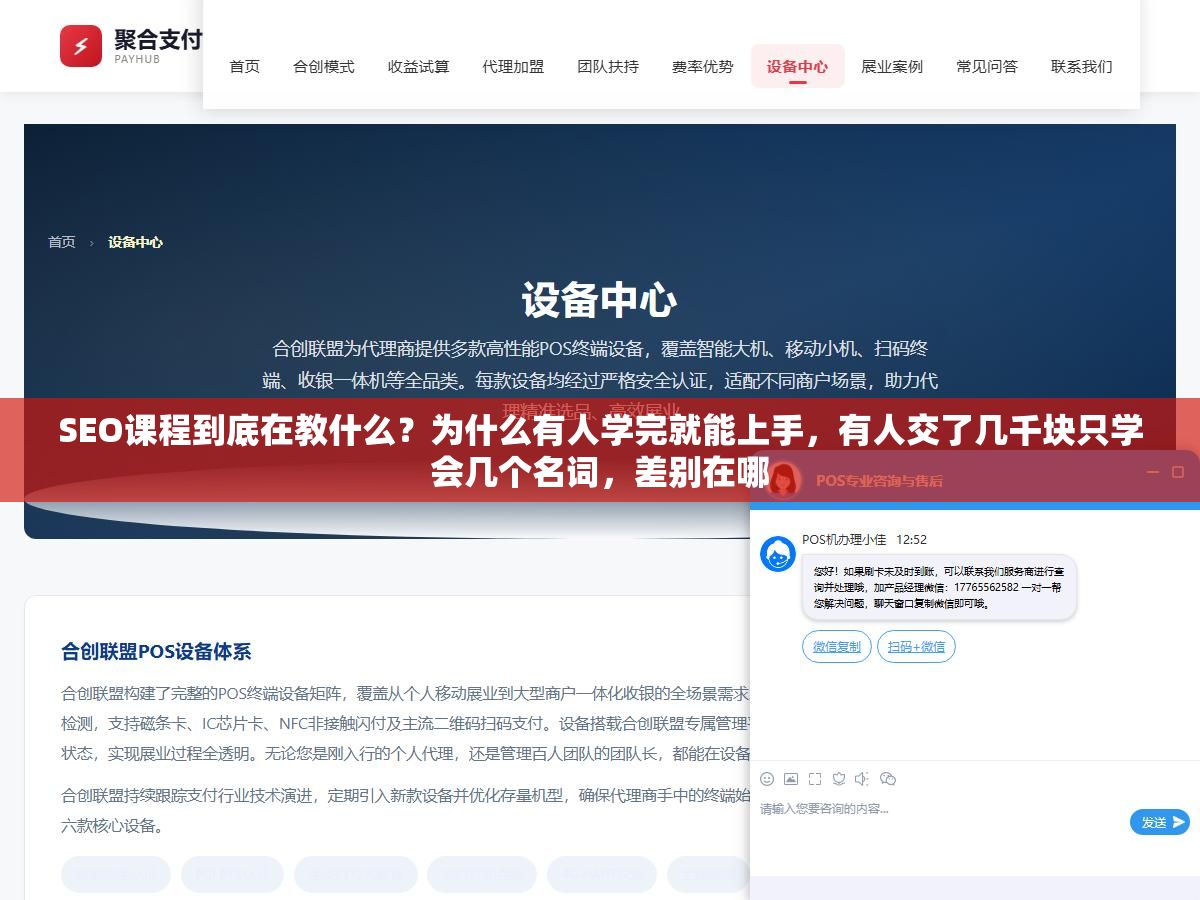Open the 合创模式 nav menu item
The image size is (1200, 900).
tap(324, 67)
